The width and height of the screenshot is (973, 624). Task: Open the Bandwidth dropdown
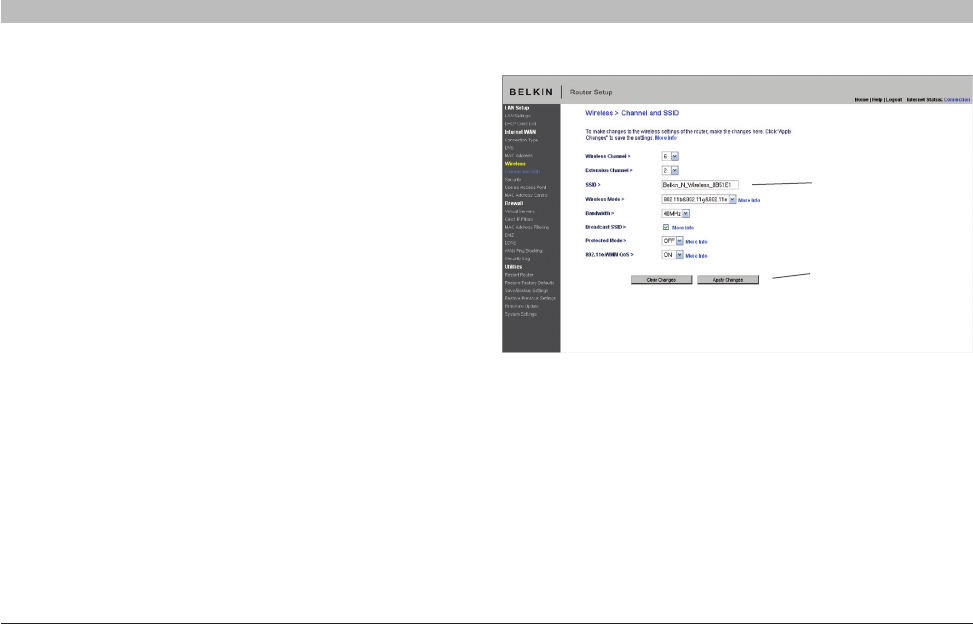coord(676,213)
